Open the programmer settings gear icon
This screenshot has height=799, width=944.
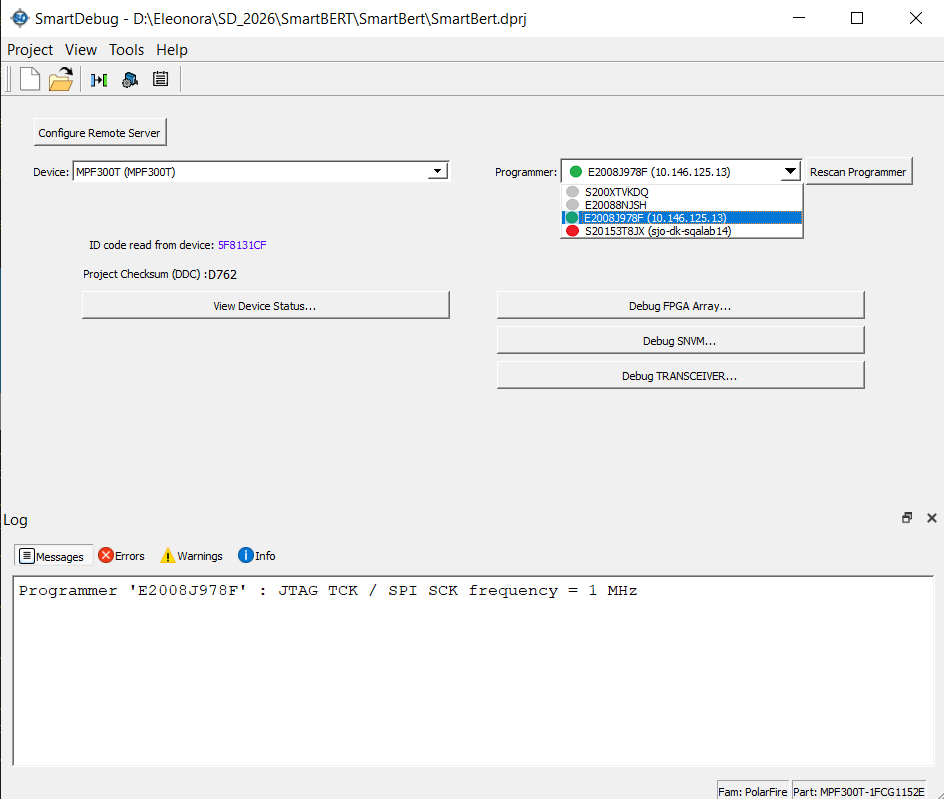[x=129, y=79]
